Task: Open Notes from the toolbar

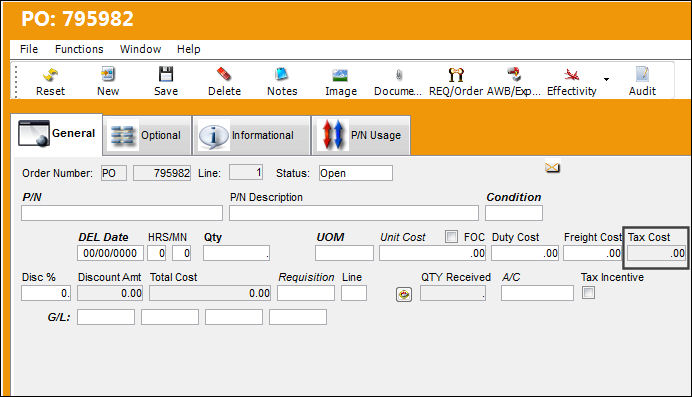Action: [282, 74]
